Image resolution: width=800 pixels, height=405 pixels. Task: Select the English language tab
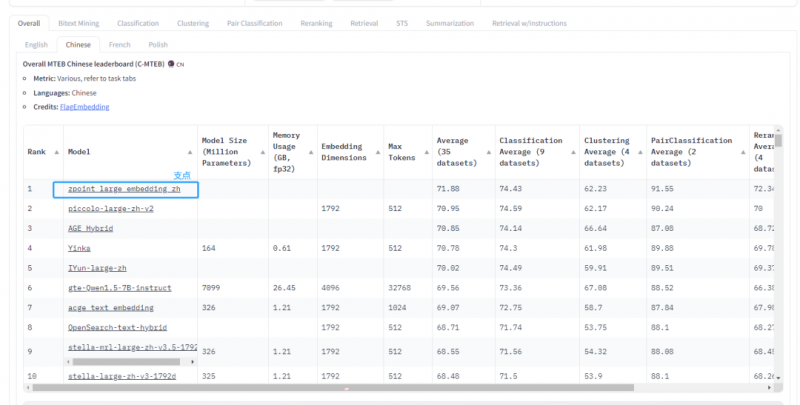36,45
